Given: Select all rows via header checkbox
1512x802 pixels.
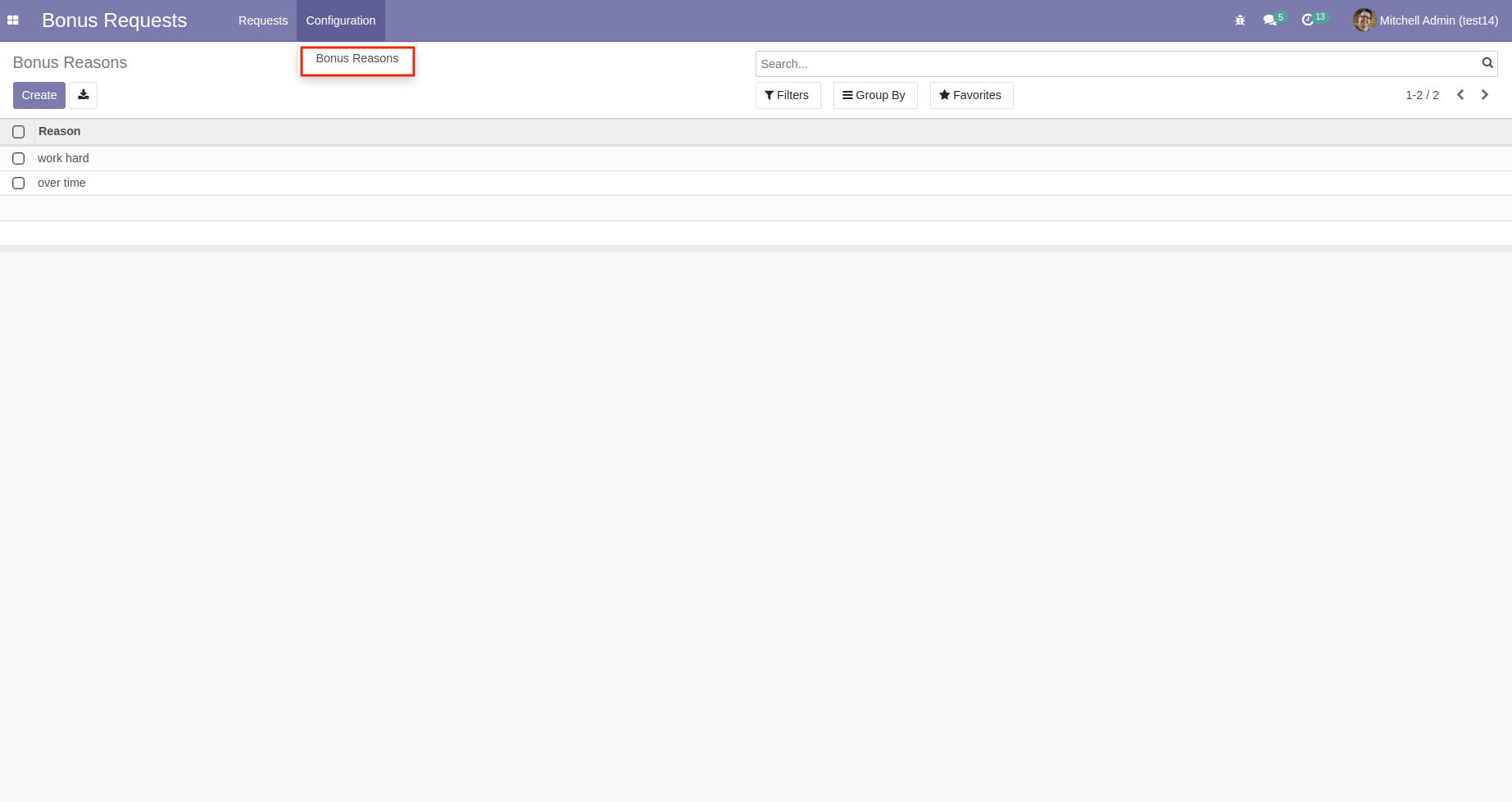Looking at the screenshot, I should [19, 132].
